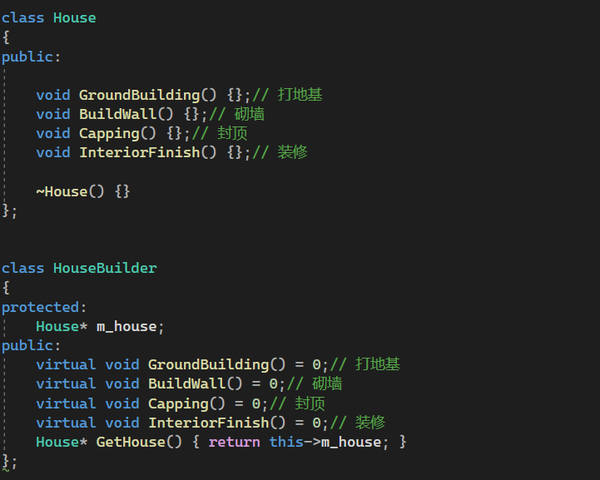Click InteriorFinish method in House class

click(x=139, y=153)
